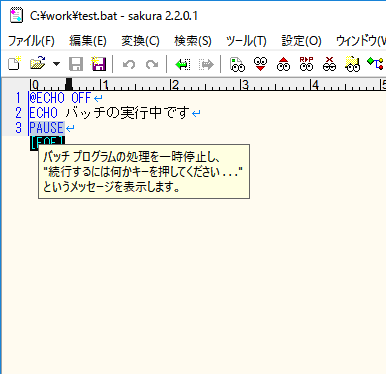Open the Replace binoculars icon
The height and width of the screenshot is (374, 386).
[306, 64]
